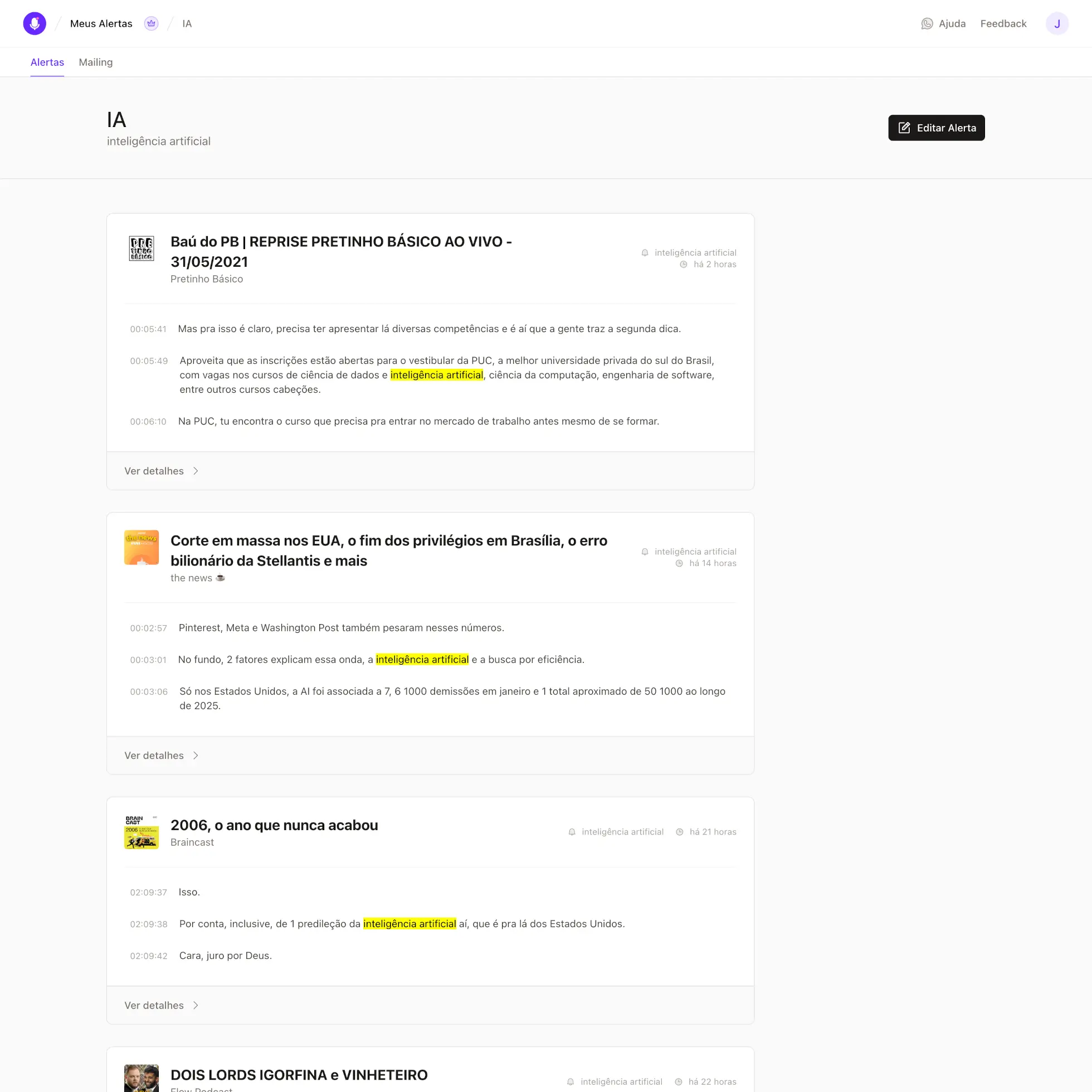This screenshot has width=1092, height=1092.
Task: Go to Meus Alertas breadcrumb
Action: [101, 24]
